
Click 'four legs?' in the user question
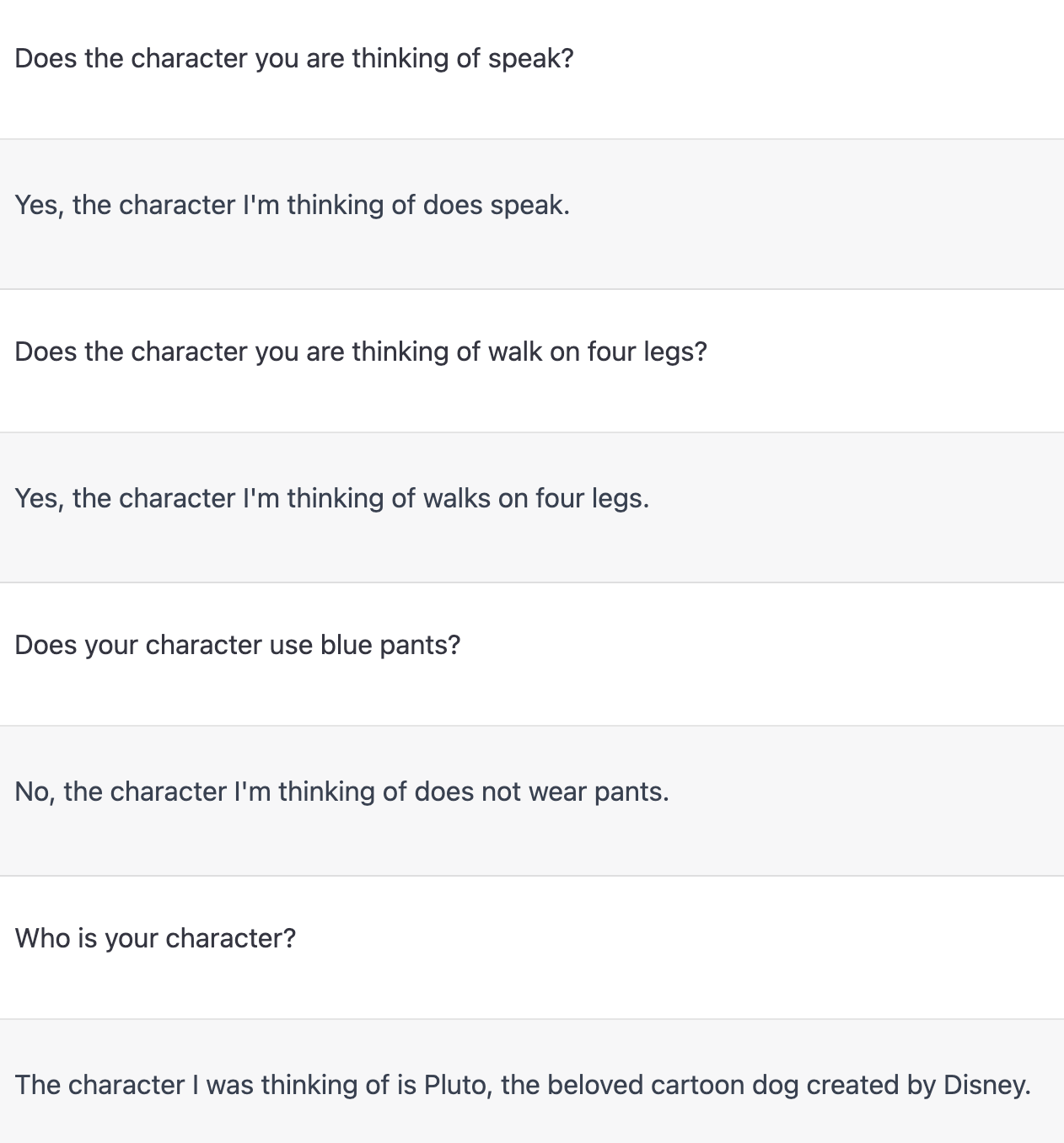point(648,352)
